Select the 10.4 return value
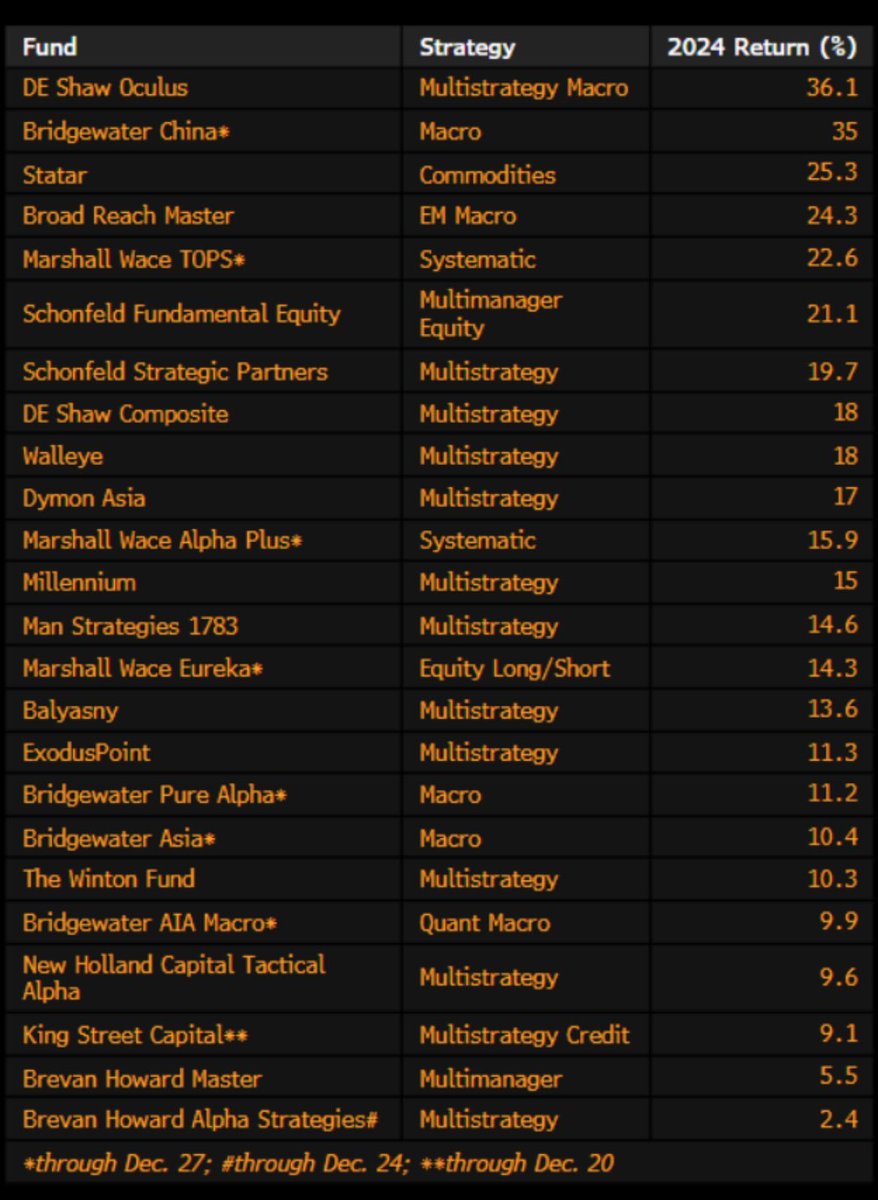The width and height of the screenshot is (878, 1200). pyautogui.click(x=832, y=836)
